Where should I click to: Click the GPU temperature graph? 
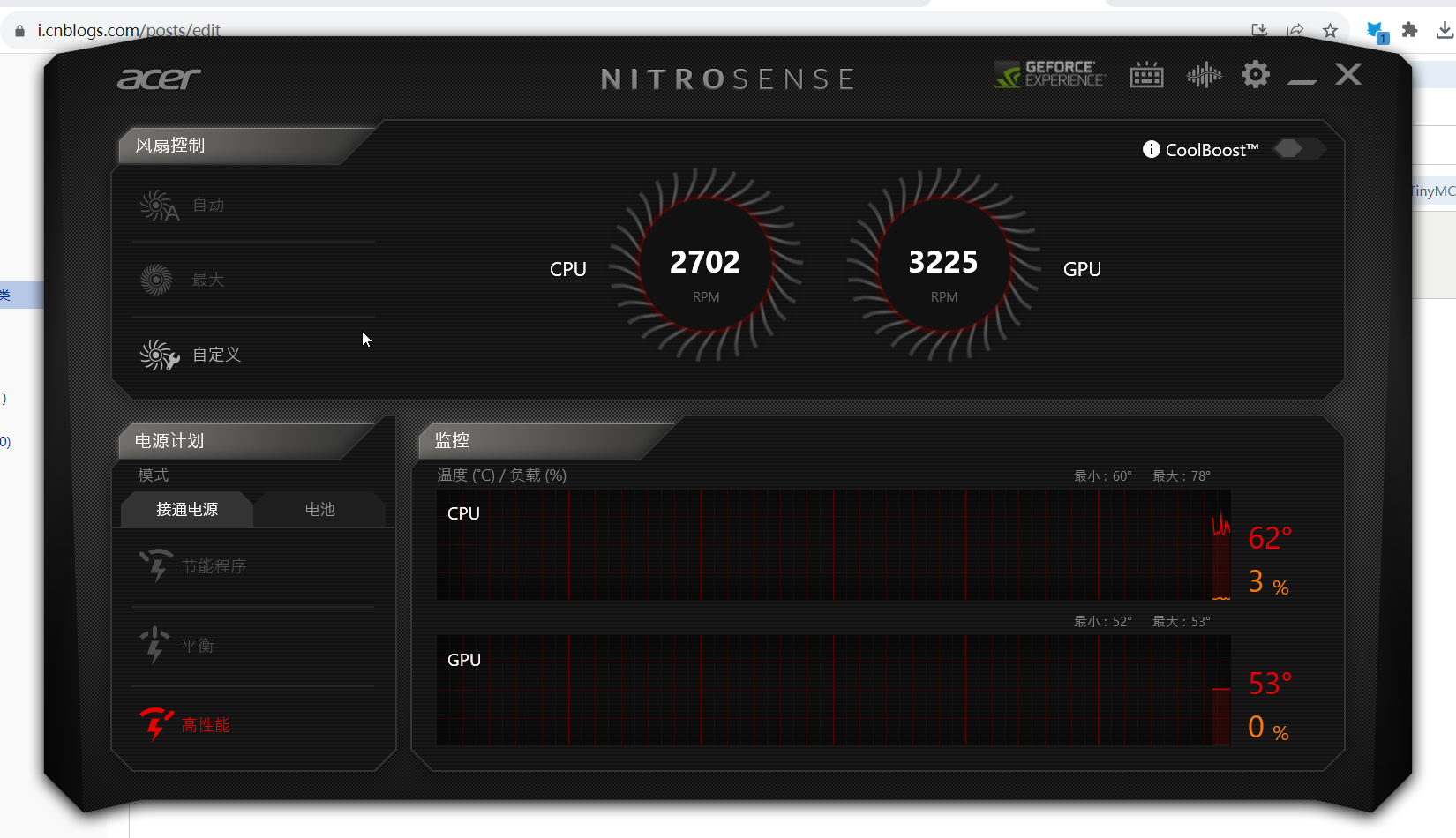(834, 690)
